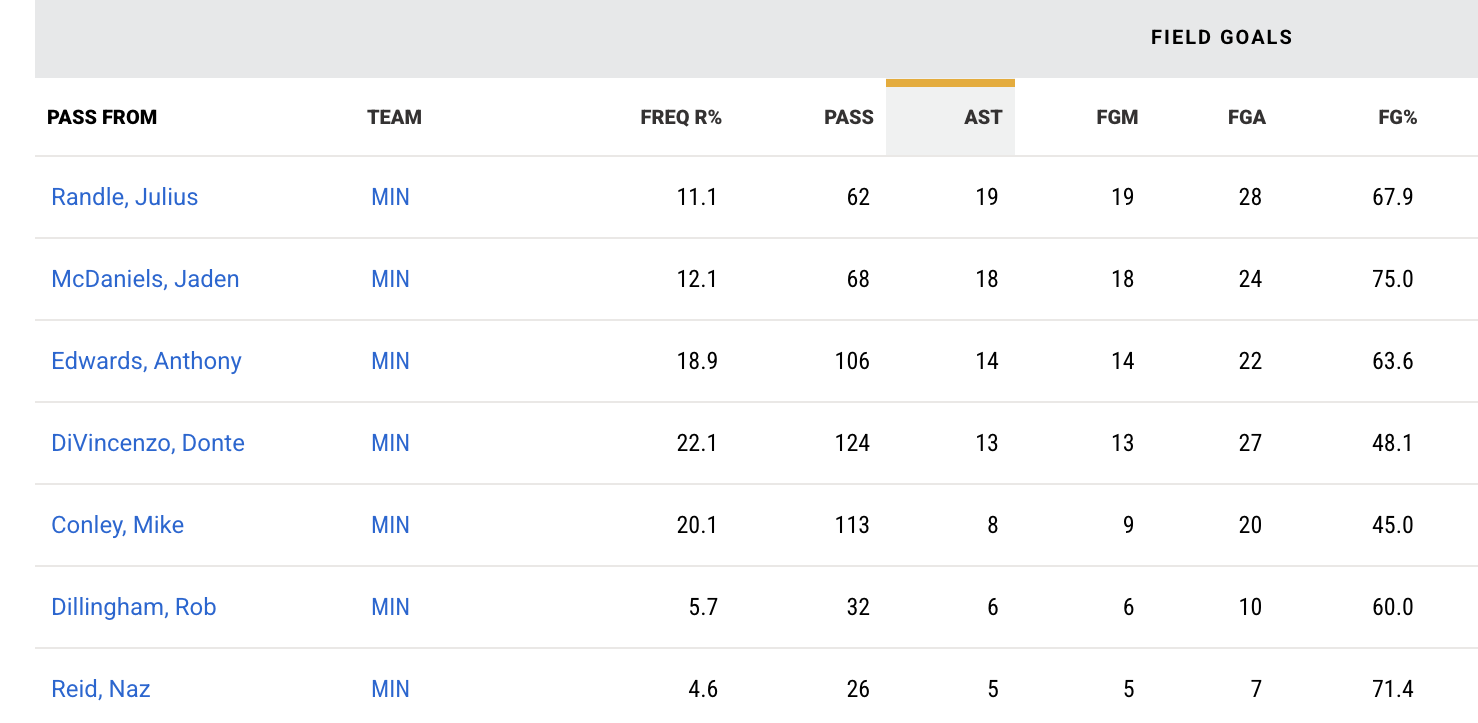This screenshot has height=723, width=1478.
Task: Open Mike Conley player link
Action: [x=117, y=525]
